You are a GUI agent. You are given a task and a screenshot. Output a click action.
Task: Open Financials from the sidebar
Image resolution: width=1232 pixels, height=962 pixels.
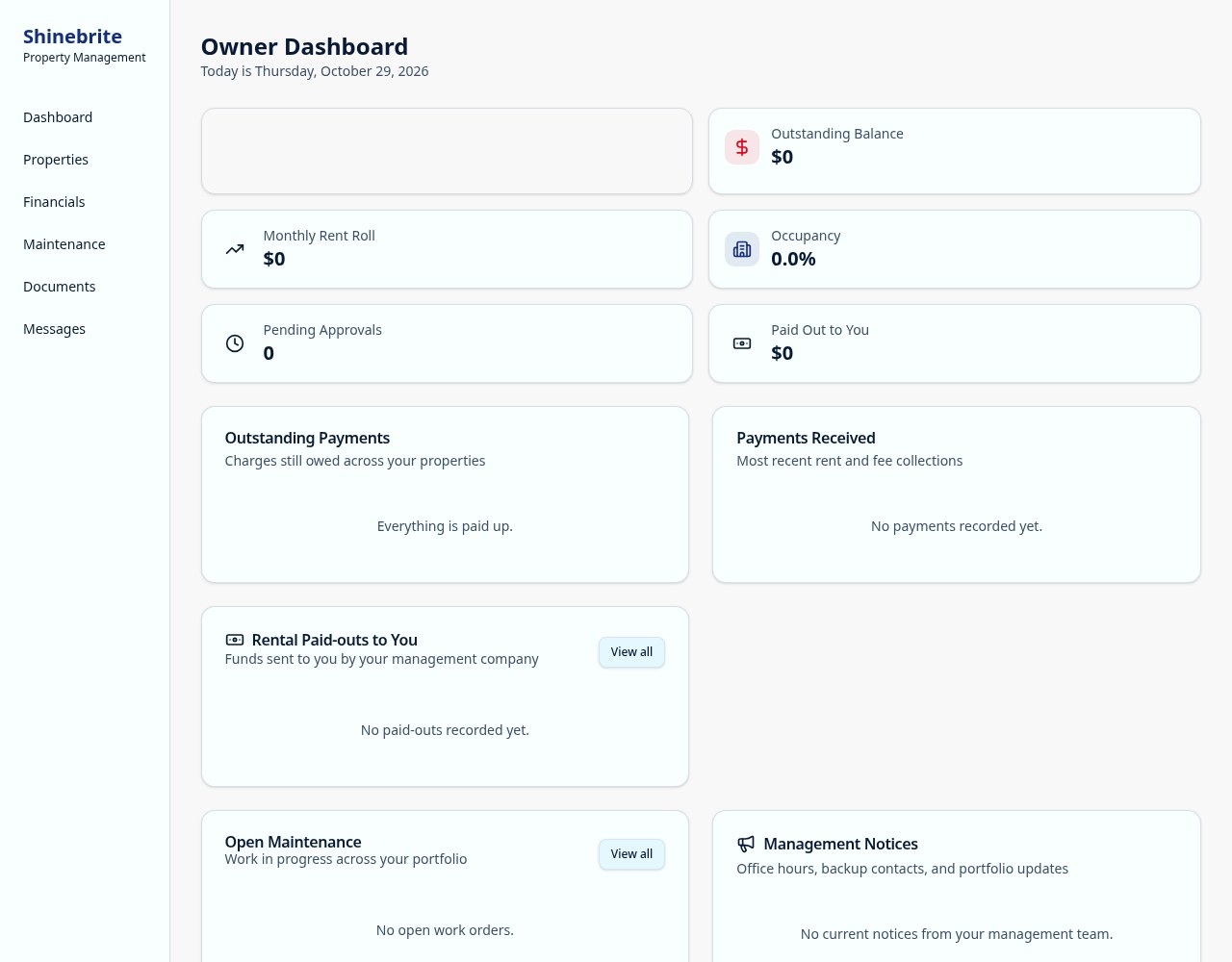pyautogui.click(x=54, y=202)
